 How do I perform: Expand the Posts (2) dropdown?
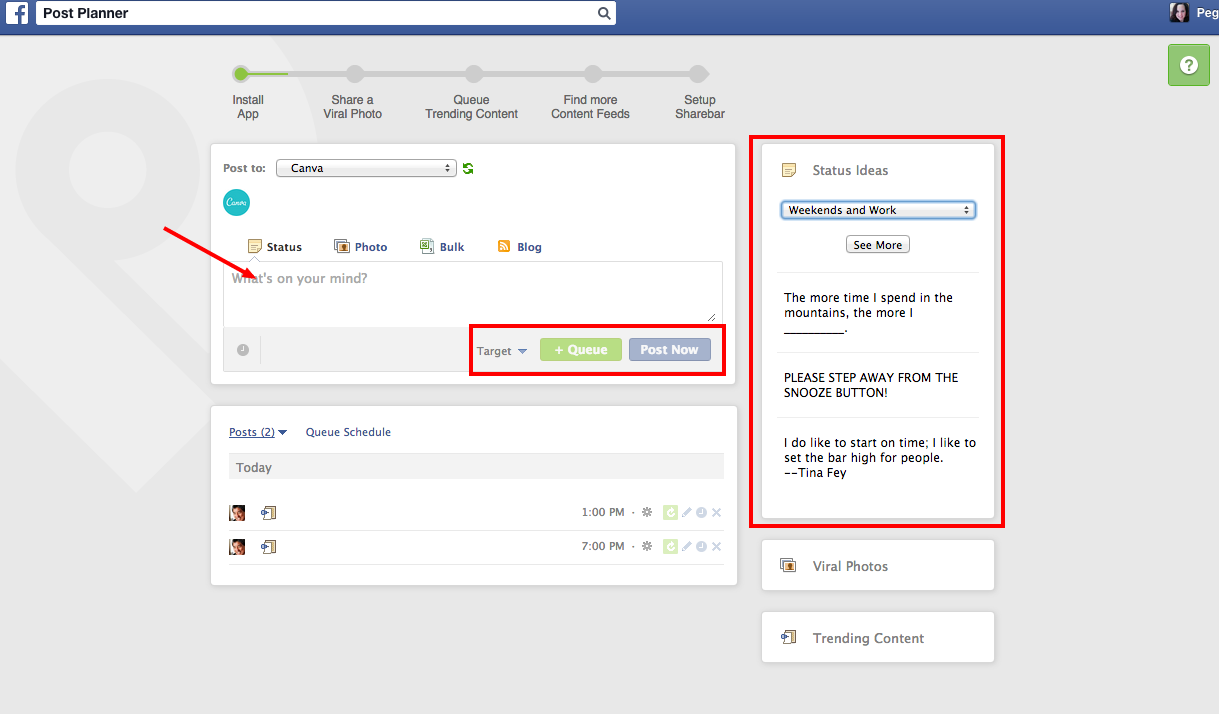(x=258, y=432)
